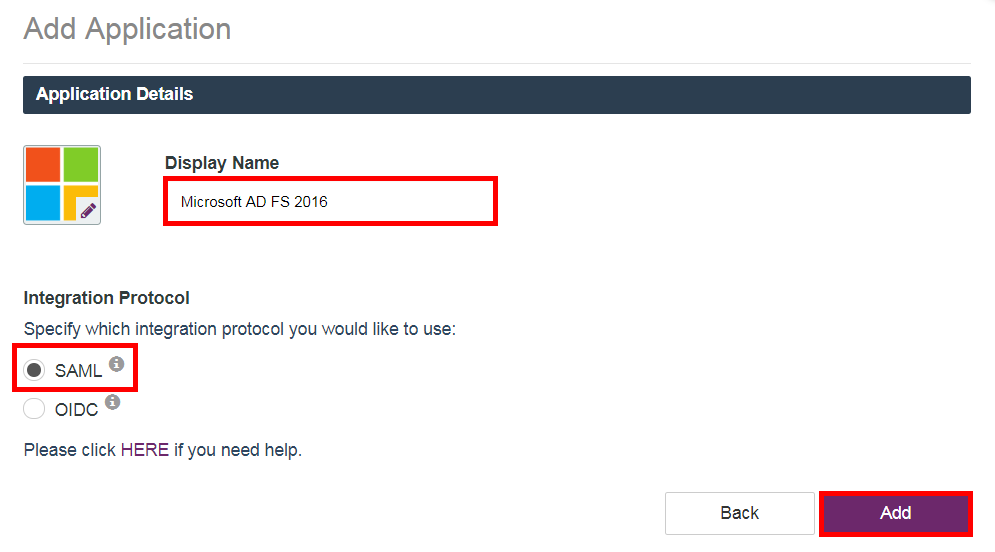The image size is (995, 552).
Task: Click the info icon beside SAML
Action: [x=116, y=364]
